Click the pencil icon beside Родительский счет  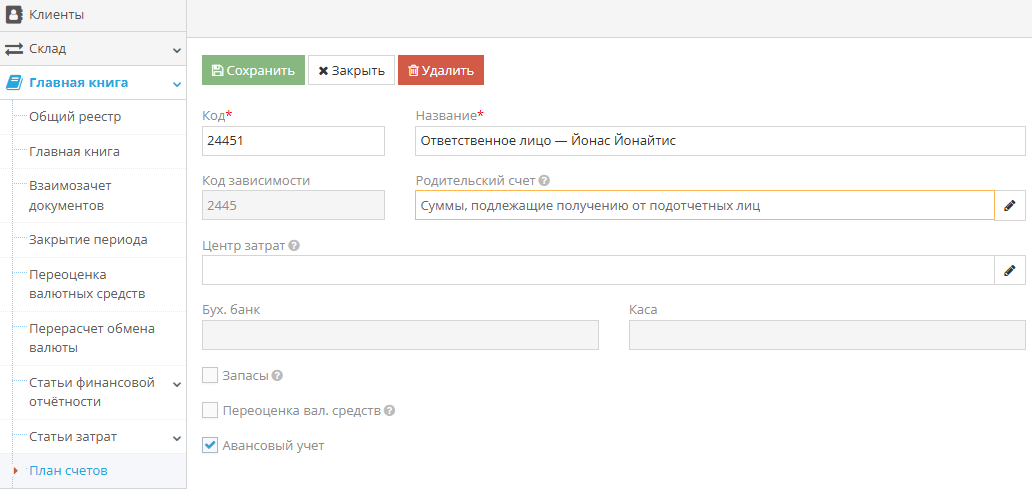click(x=1010, y=205)
